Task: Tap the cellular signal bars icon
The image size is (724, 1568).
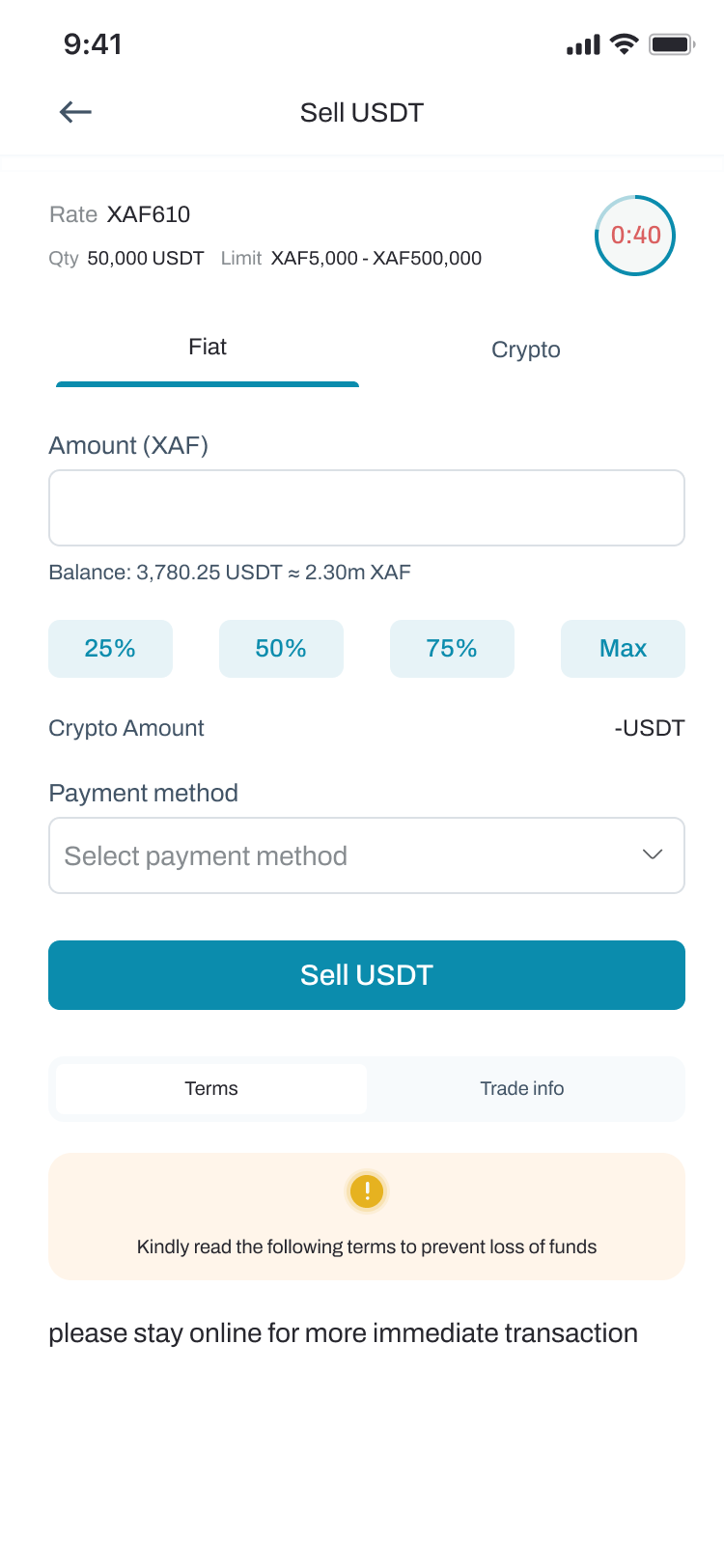Action: [583, 44]
